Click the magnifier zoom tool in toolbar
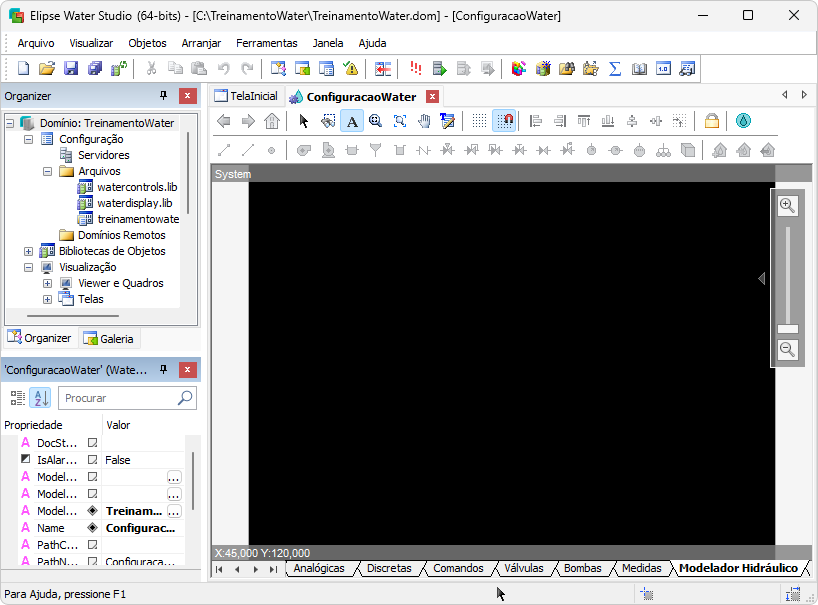 tap(376, 121)
